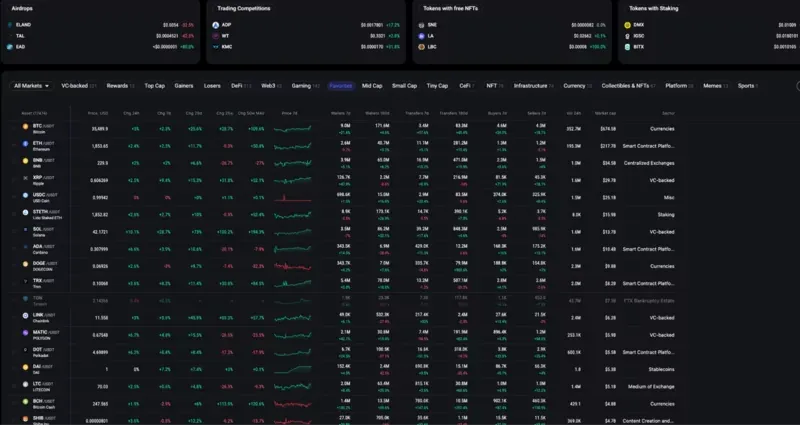
Task: Open the Currency category tab
Action: (x=577, y=86)
